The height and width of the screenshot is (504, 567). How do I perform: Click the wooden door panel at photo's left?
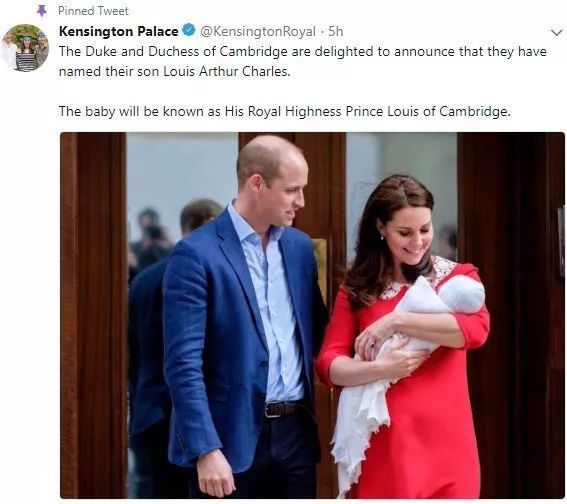93,315
